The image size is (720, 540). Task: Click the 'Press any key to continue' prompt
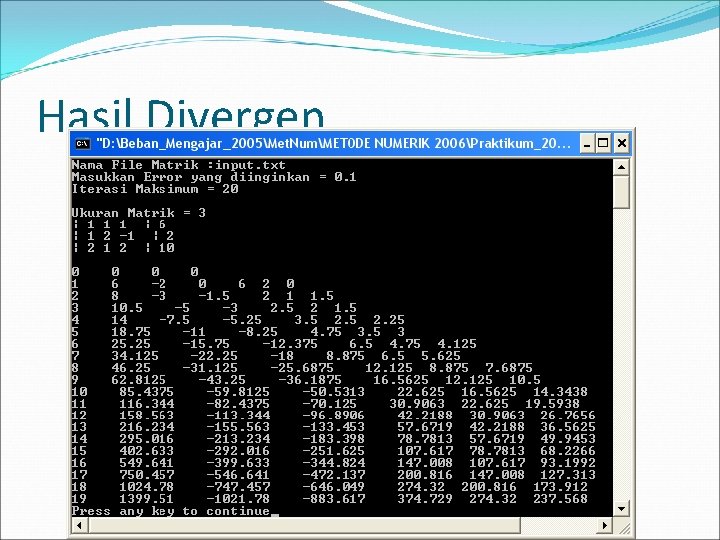(171, 511)
